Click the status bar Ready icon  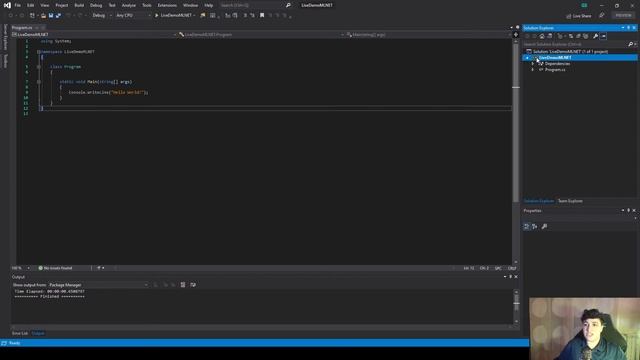[x=4, y=343]
